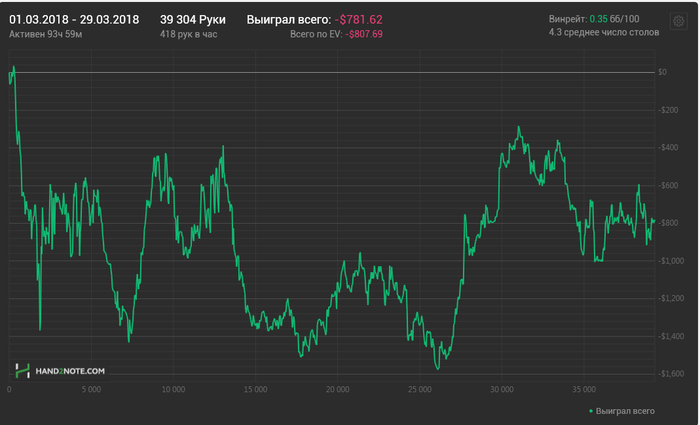Click the -$800 y-axis label
The image size is (700, 425).
point(668,223)
